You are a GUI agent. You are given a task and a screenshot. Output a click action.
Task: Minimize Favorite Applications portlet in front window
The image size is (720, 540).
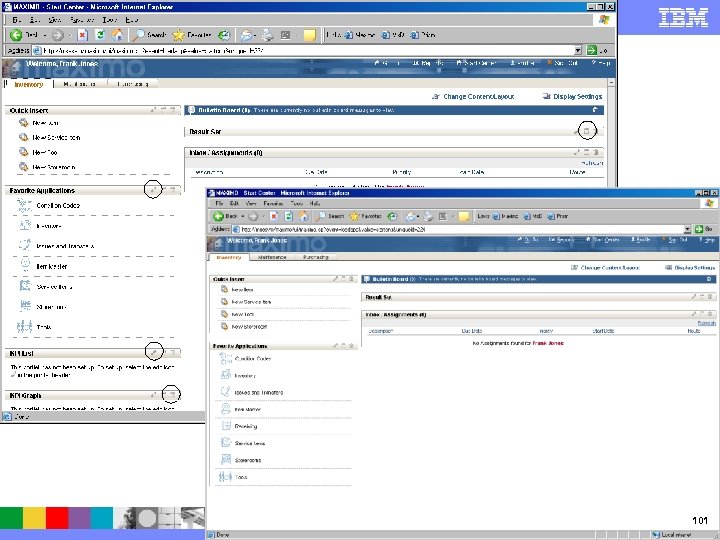tap(343, 345)
